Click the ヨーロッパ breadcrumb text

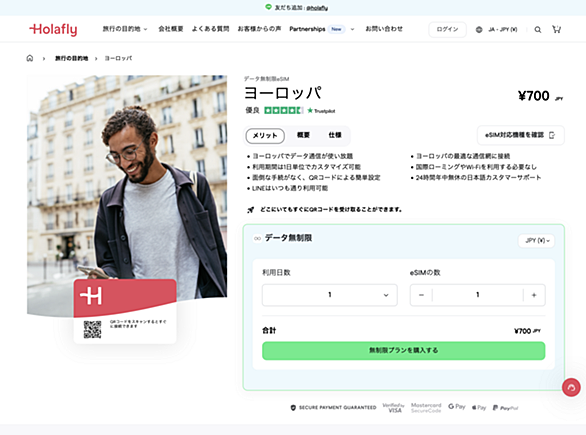point(118,58)
